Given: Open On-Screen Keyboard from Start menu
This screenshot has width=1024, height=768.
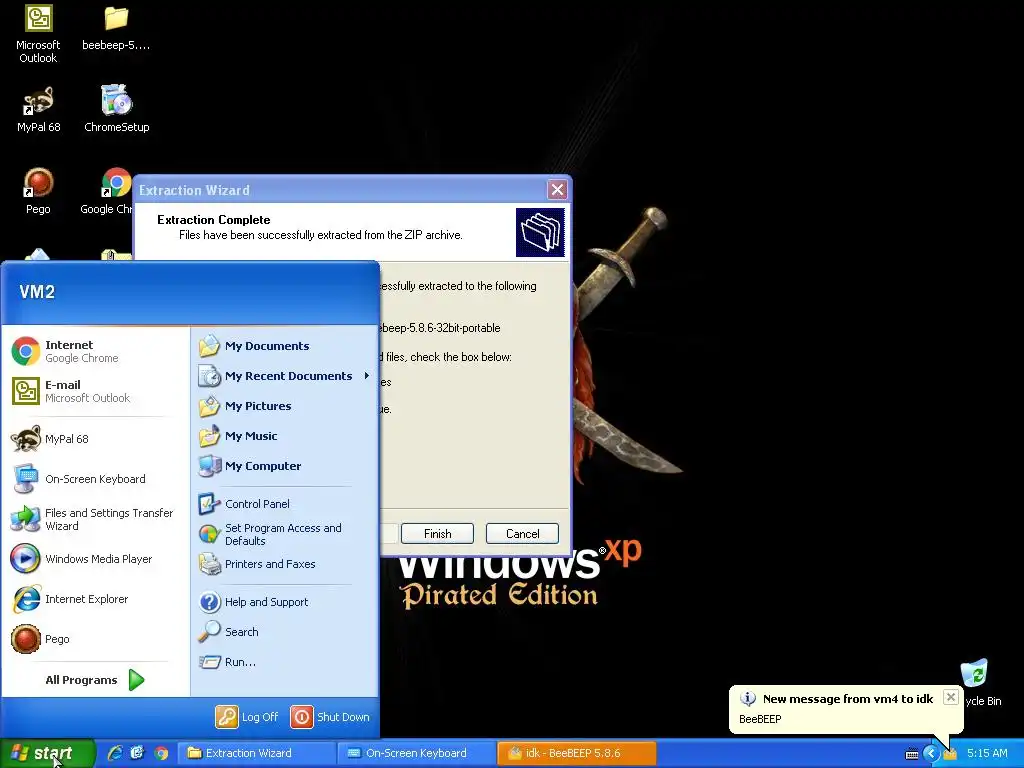Looking at the screenshot, I should tap(95, 479).
